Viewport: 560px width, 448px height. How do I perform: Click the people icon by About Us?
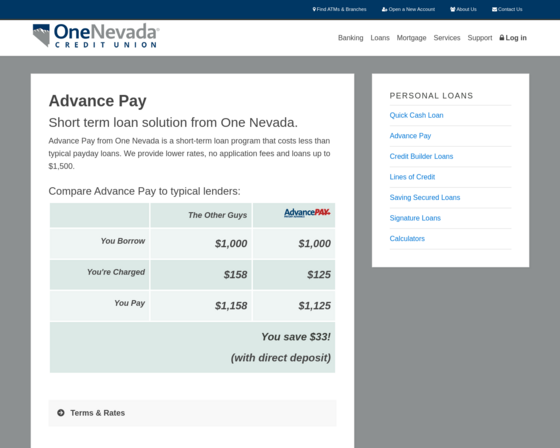point(452,9)
